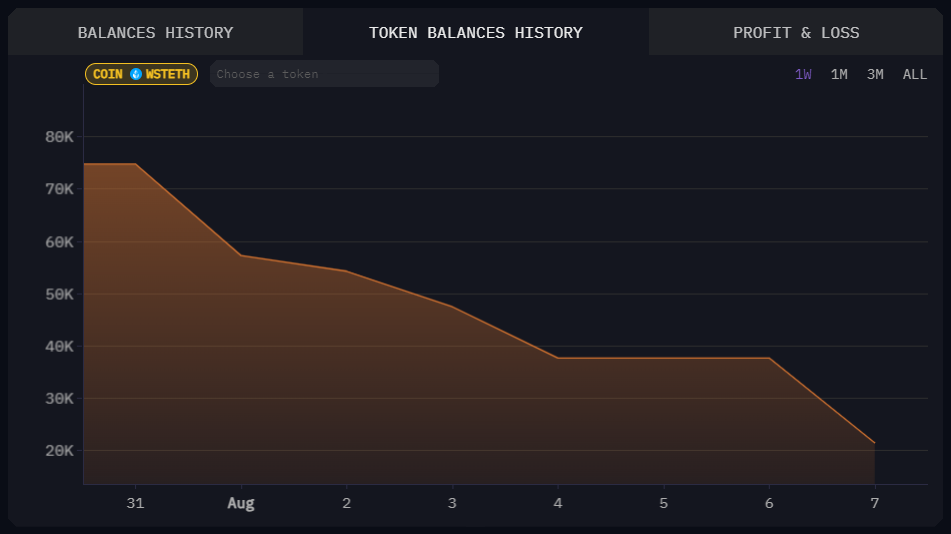Select the Token Balances History tab

tap(476, 32)
